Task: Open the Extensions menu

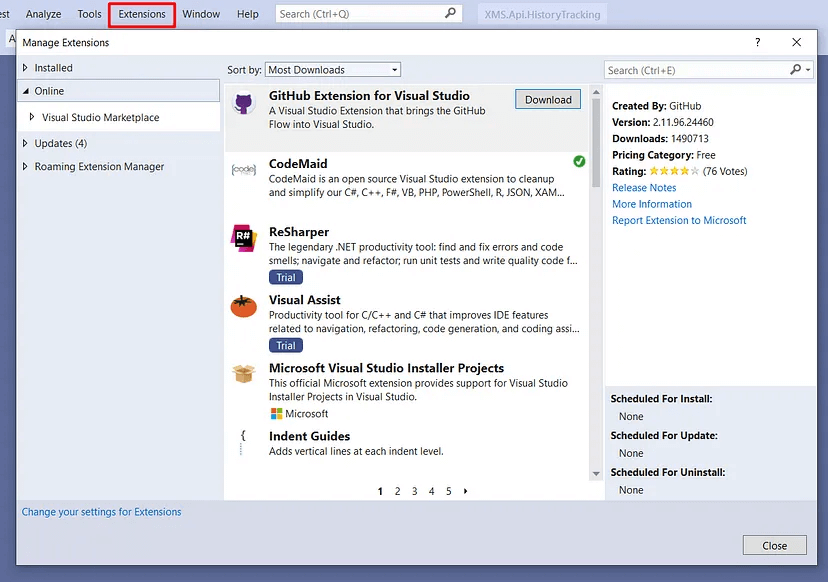Action: (x=142, y=14)
